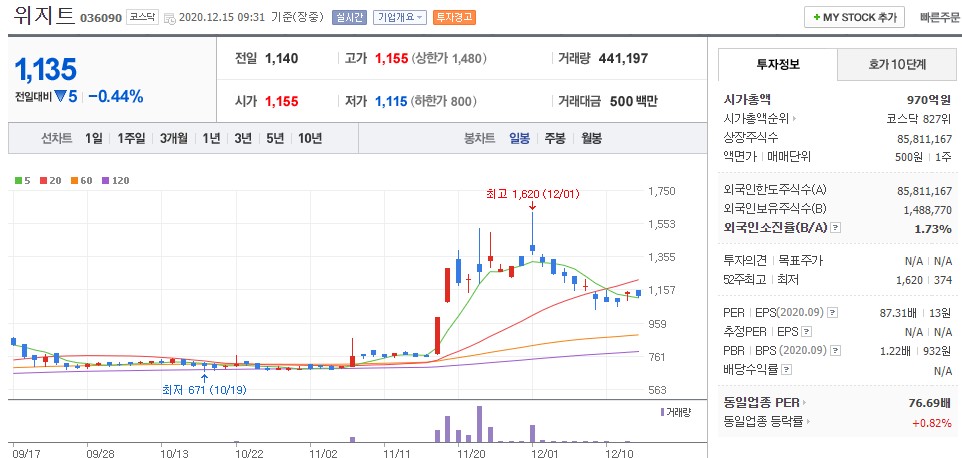Click 전일 value 1,140
The width and height of the screenshot is (962, 458).
click(282, 59)
